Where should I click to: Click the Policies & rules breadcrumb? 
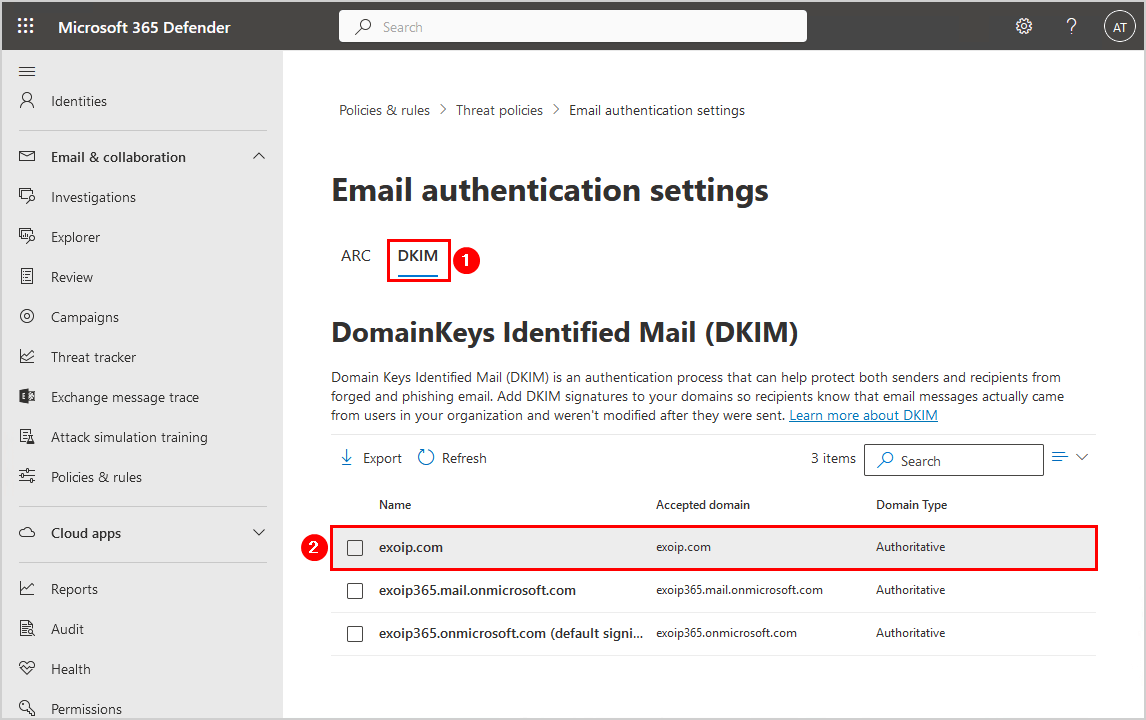point(384,110)
